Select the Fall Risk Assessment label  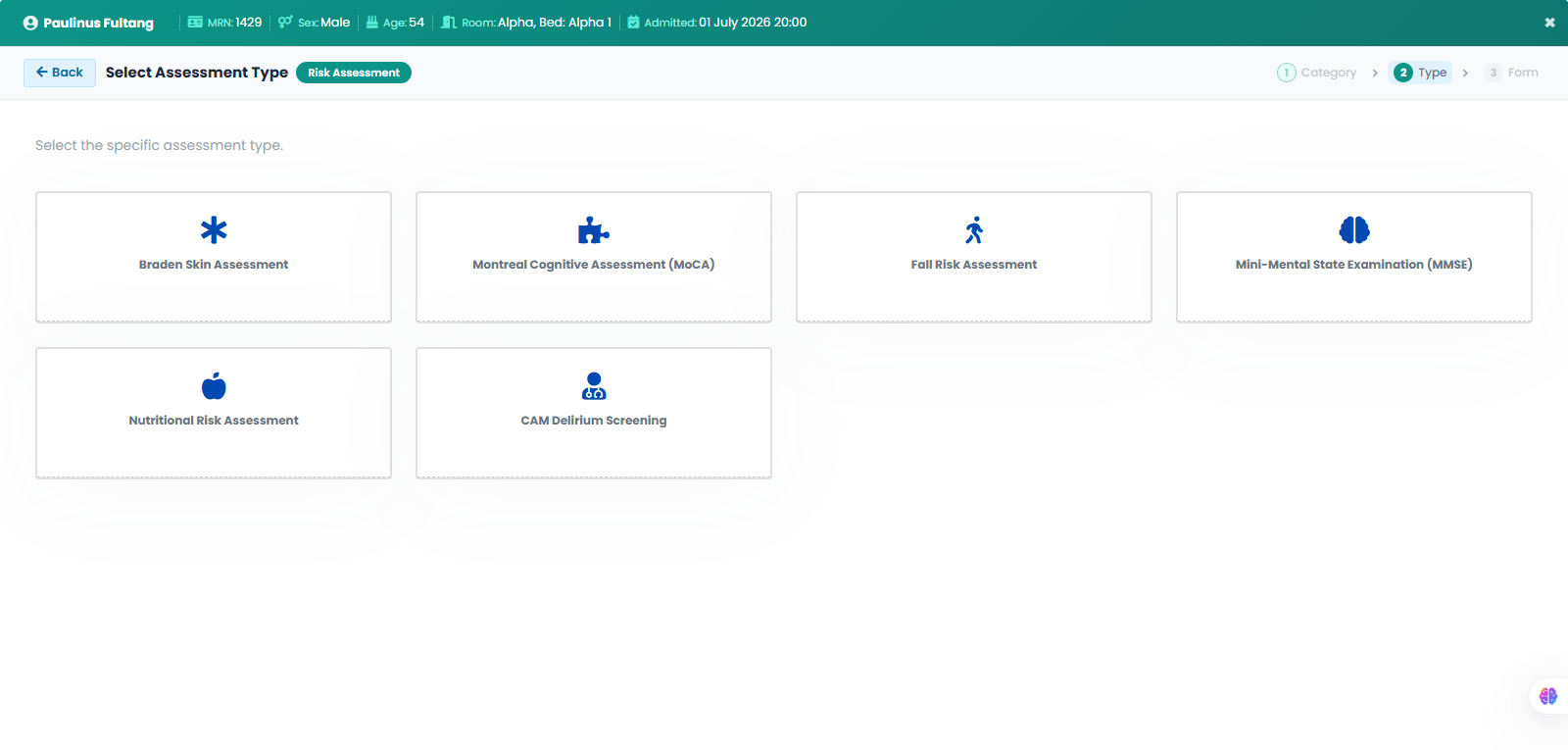(974, 265)
